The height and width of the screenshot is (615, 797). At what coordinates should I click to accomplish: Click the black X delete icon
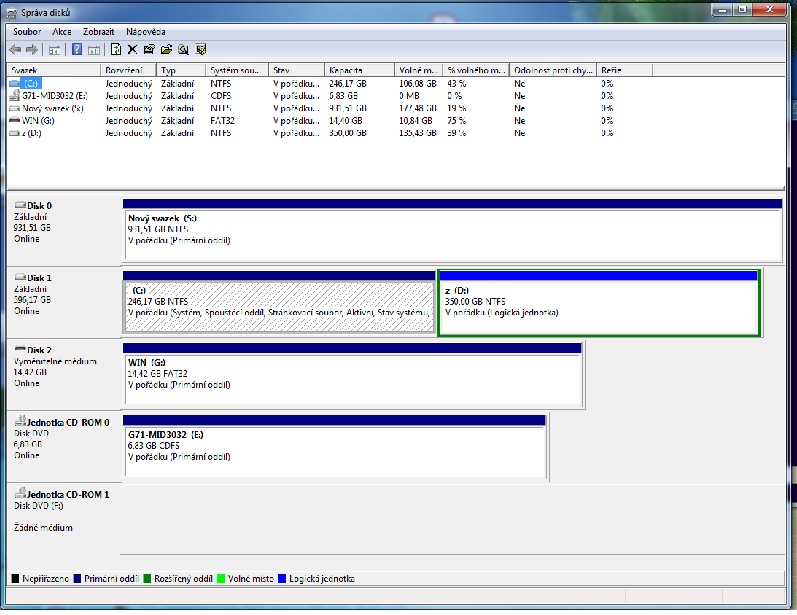point(132,49)
